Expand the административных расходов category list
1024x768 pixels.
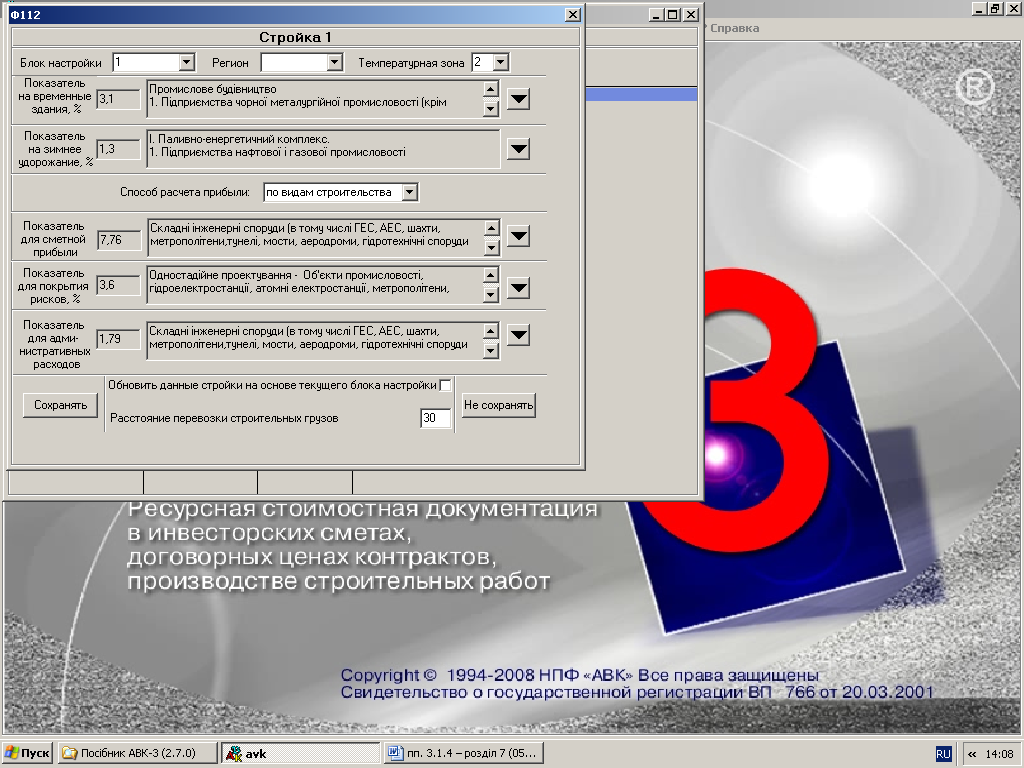click(x=519, y=336)
